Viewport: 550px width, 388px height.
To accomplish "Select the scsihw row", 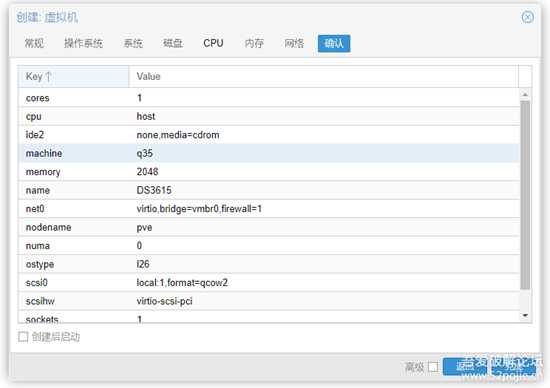I will (269, 301).
